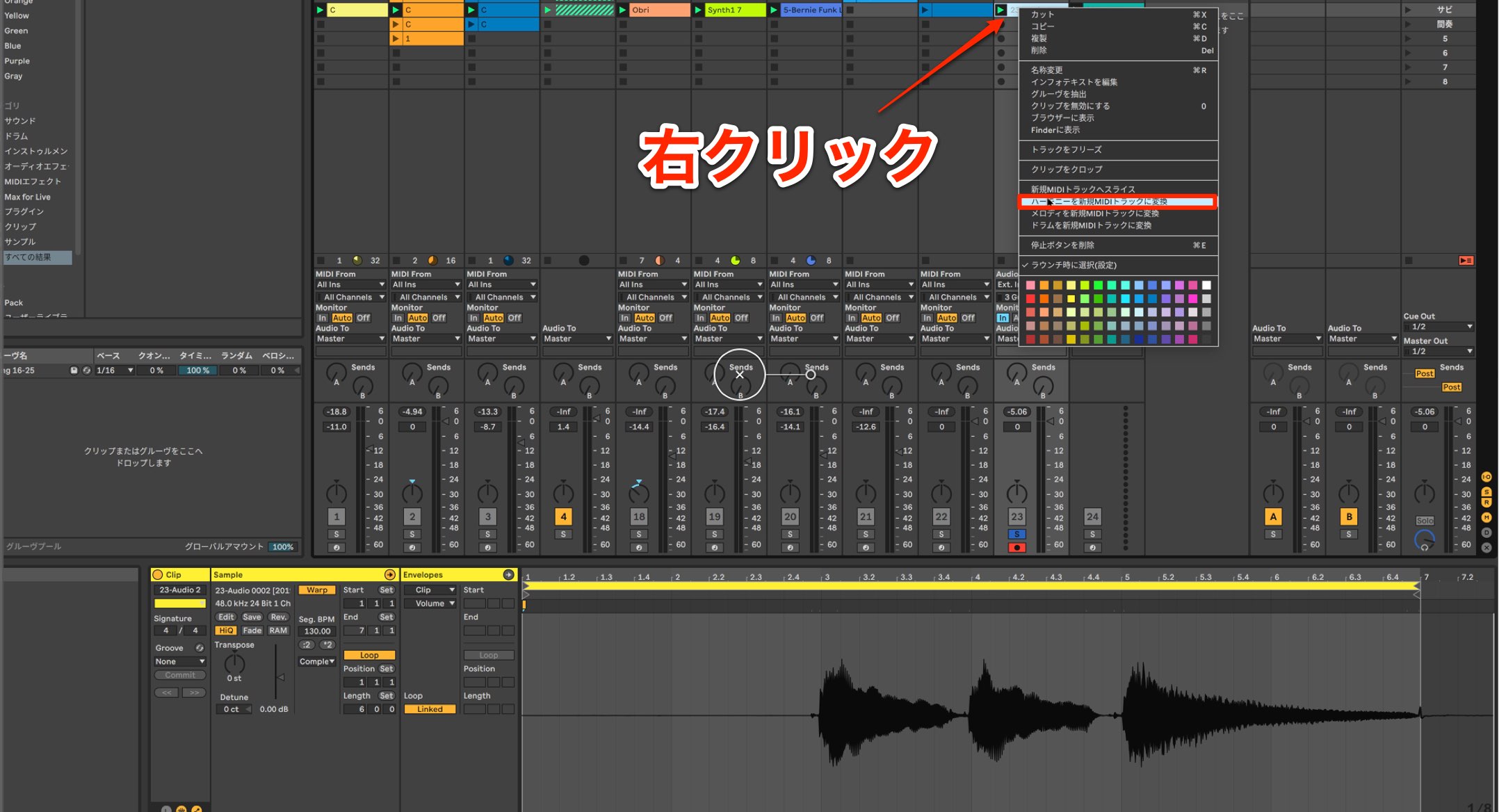Arm track 23 for recording
The height and width of the screenshot is (812, 1499).
pos(1016,548)
